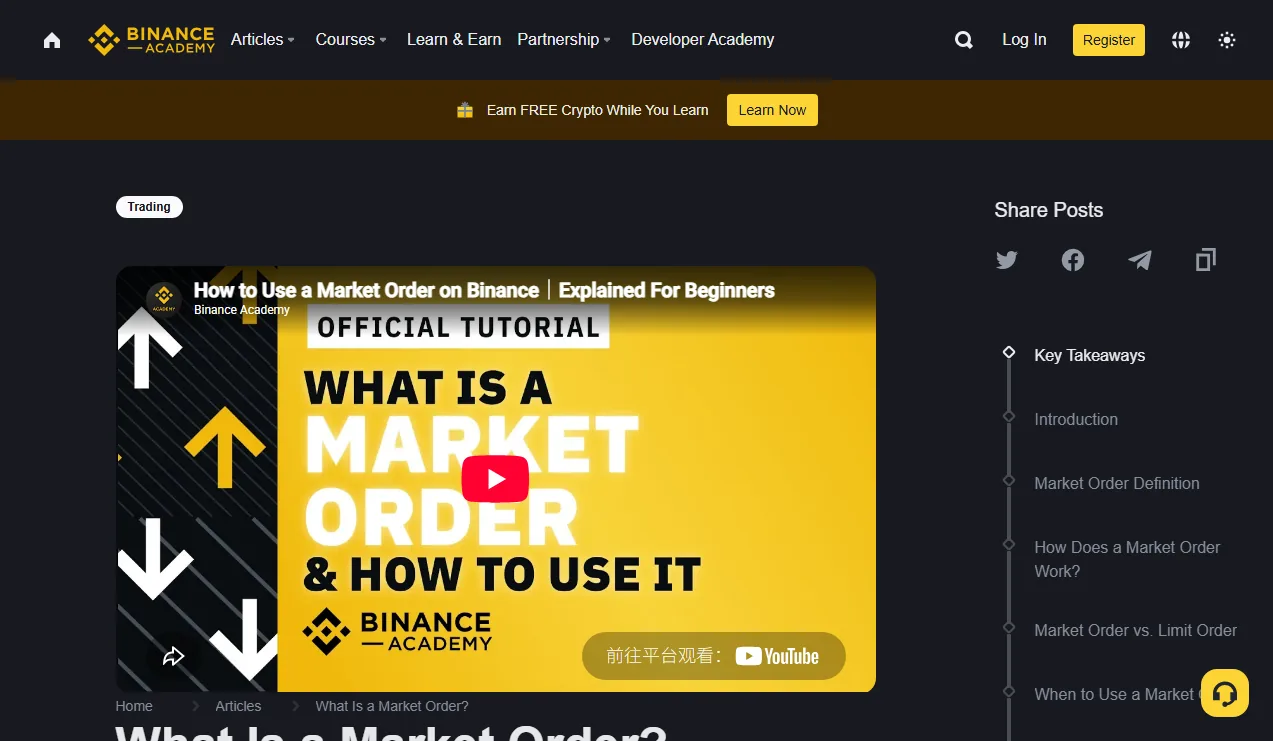
Task: Click Key Takeaways timeline diamond marker
Action: coord(1009,352)
